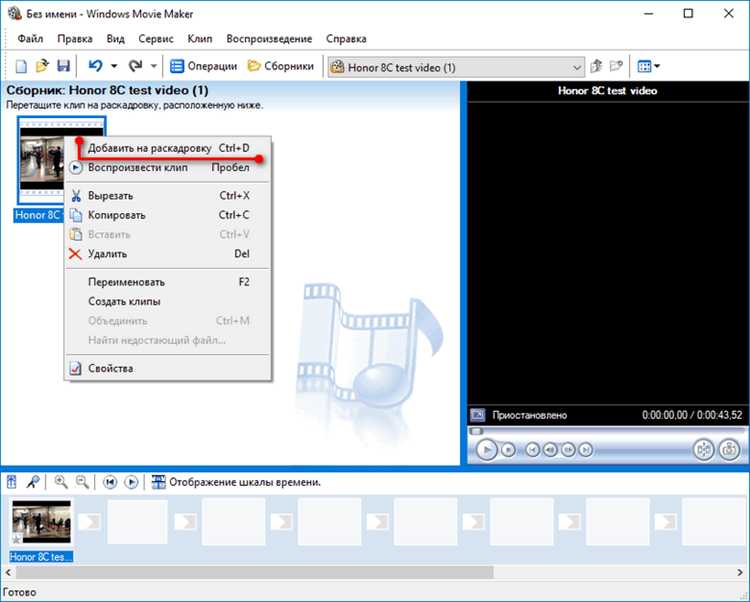This screenshot has height=602, width=750.
Task: Create a new project with blank page icon
Action: (21, 66)
